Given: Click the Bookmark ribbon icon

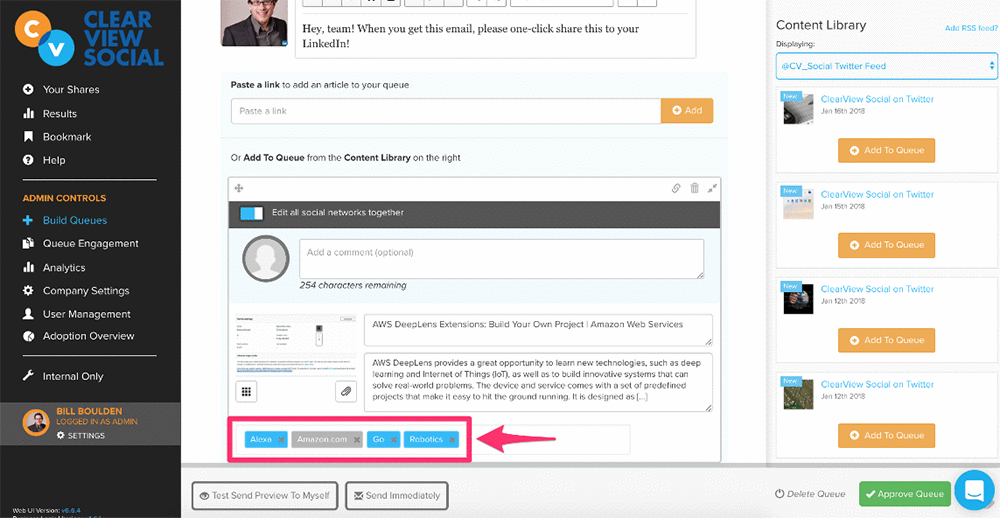Looking at the screenshot, I should click(28, 137).
